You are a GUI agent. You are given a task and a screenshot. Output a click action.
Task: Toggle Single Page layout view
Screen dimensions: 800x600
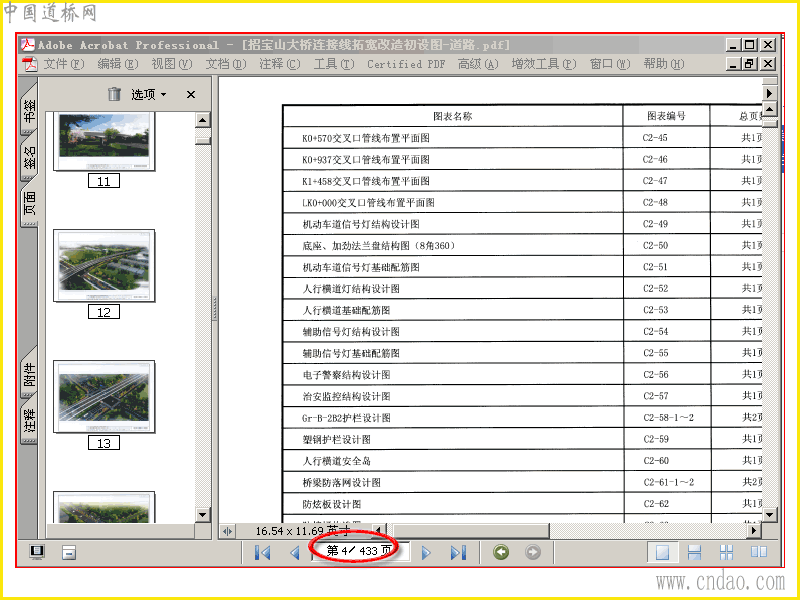(662, 552)
